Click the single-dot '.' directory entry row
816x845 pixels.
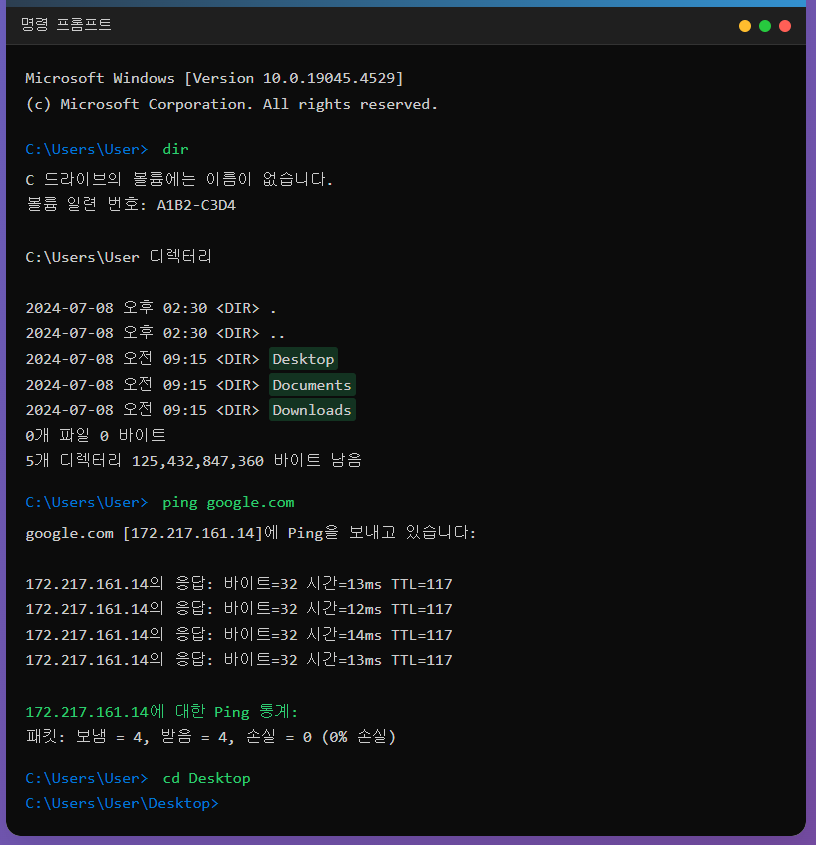151,308
